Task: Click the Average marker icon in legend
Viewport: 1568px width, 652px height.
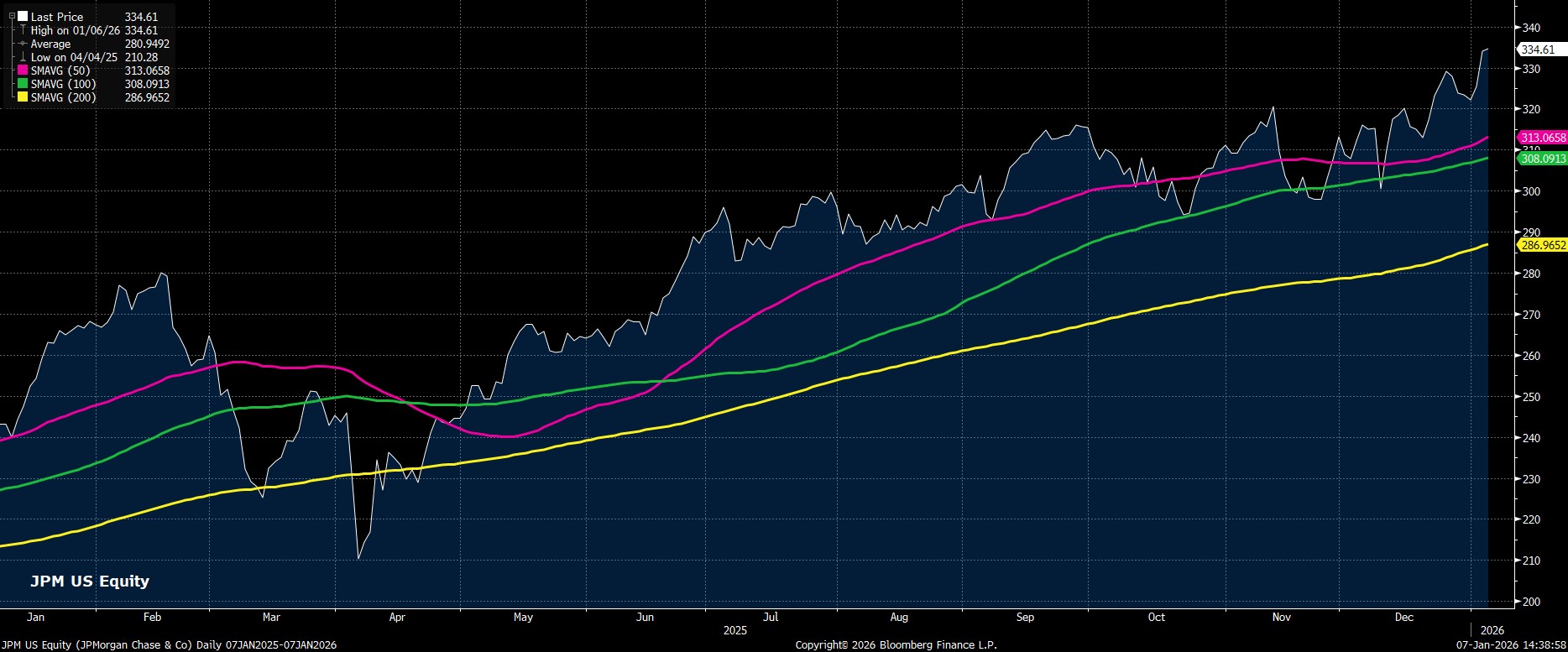Action: click(23, 44)
